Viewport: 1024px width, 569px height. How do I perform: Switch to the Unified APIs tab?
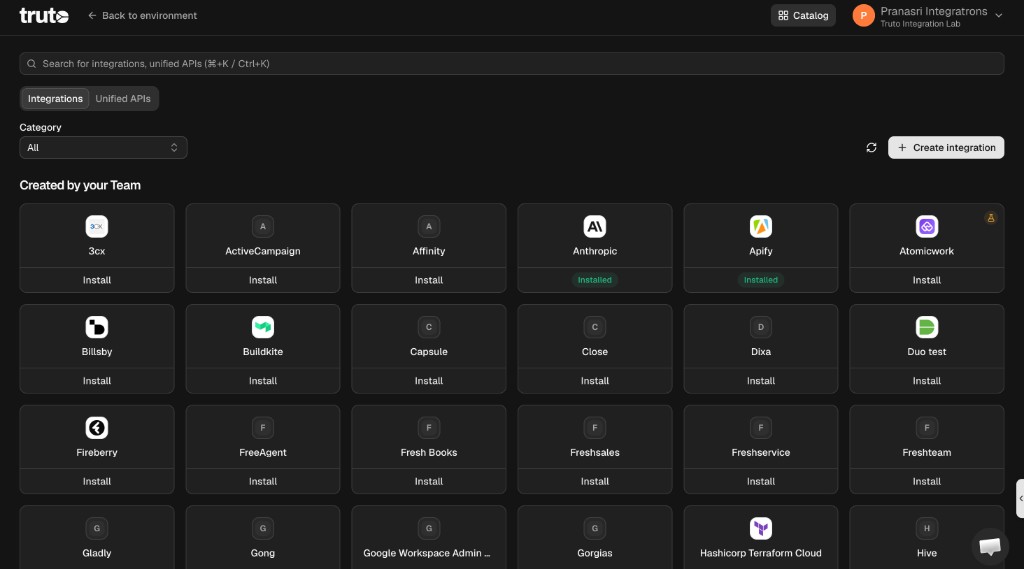click(x=123, y=99)
